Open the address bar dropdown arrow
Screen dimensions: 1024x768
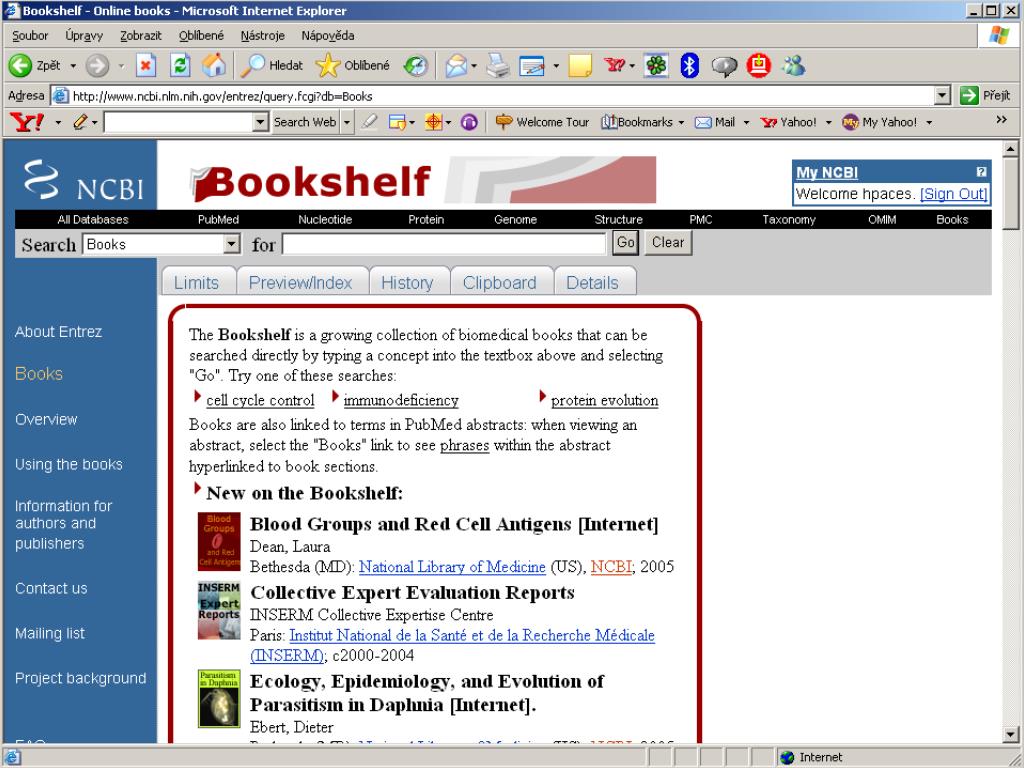click(x=942, y=96)
